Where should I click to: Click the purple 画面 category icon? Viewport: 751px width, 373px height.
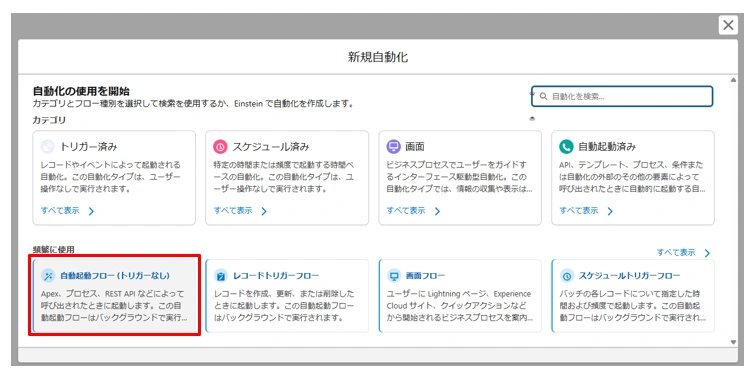click(393, 147)
